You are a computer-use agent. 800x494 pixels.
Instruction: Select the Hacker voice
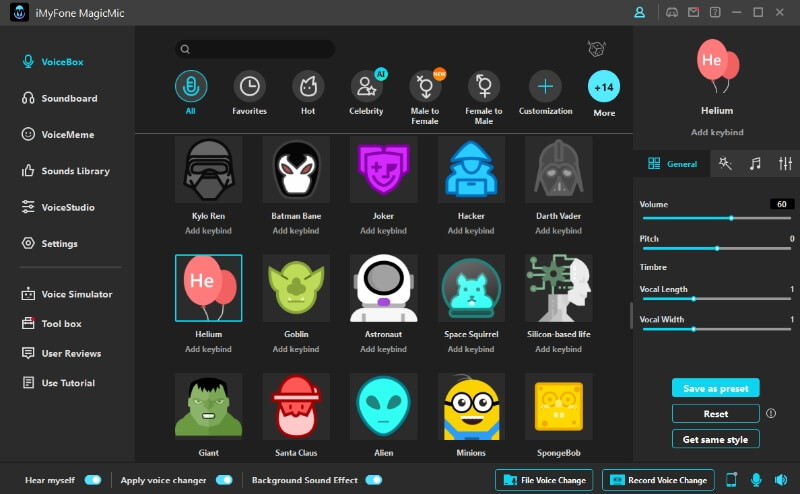(x=471, y=169)
